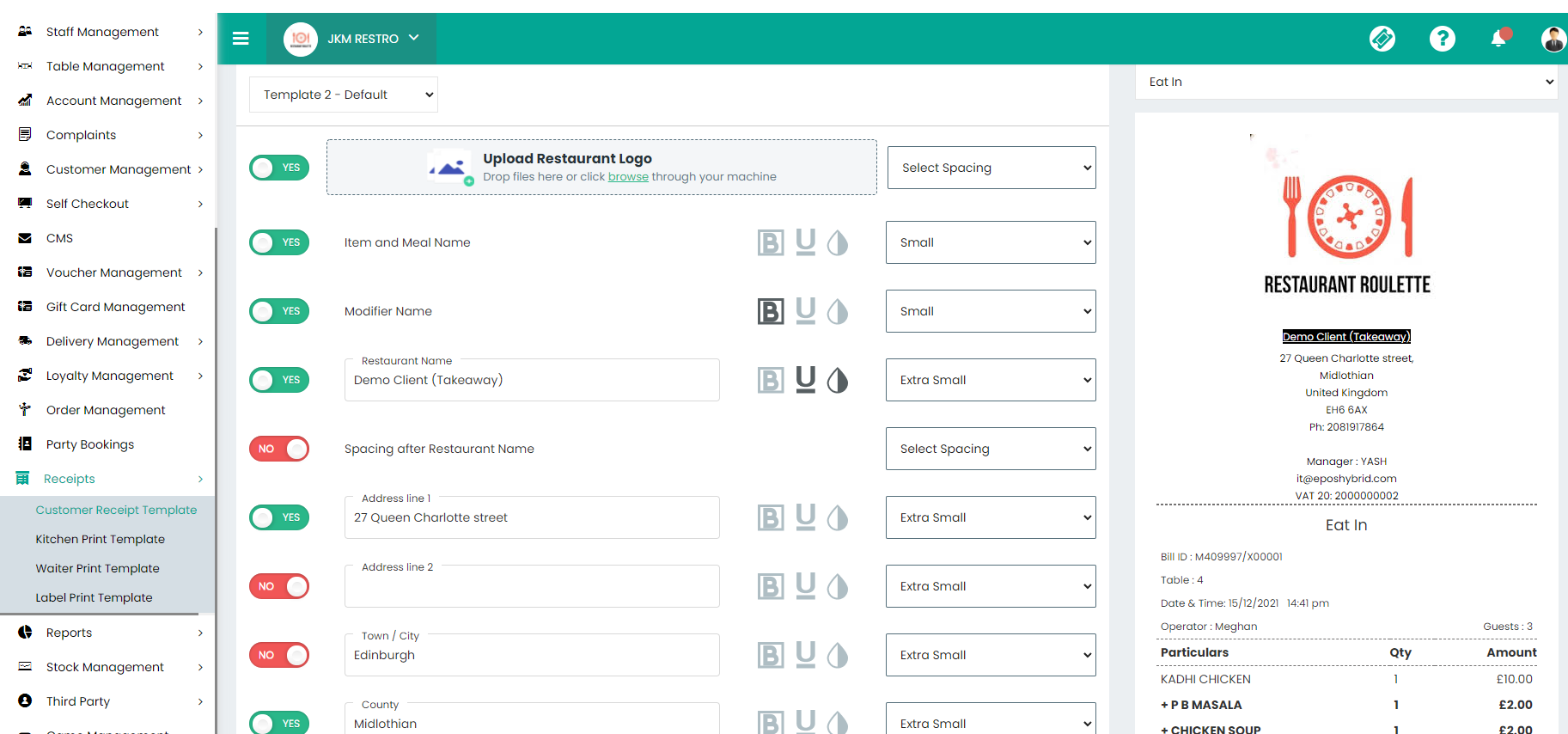Viewport: 1568px width, 734px height.
Task: Open Kitchen Print Template page
Action: click(x=101, y=539)
